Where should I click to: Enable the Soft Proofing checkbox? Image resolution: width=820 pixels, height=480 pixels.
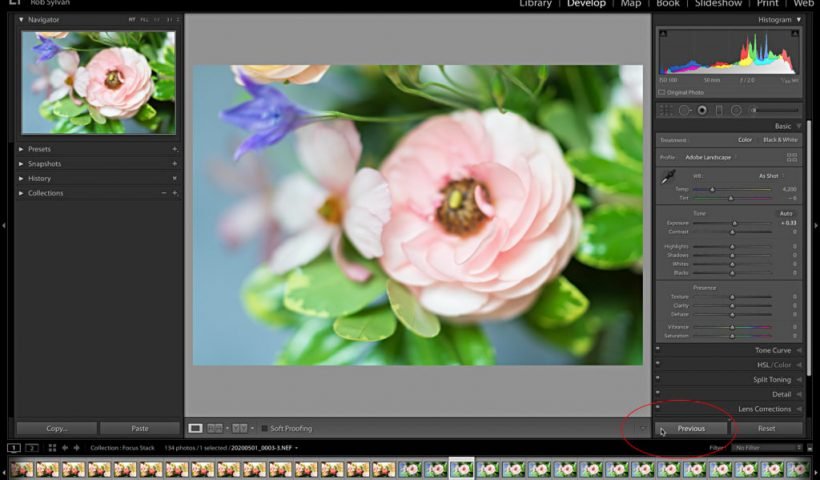(x=264, y=429)
